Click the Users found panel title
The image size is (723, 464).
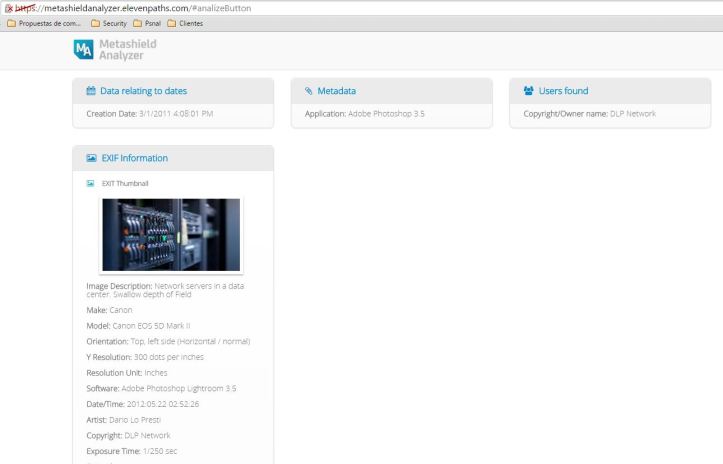tap(563, 91)
